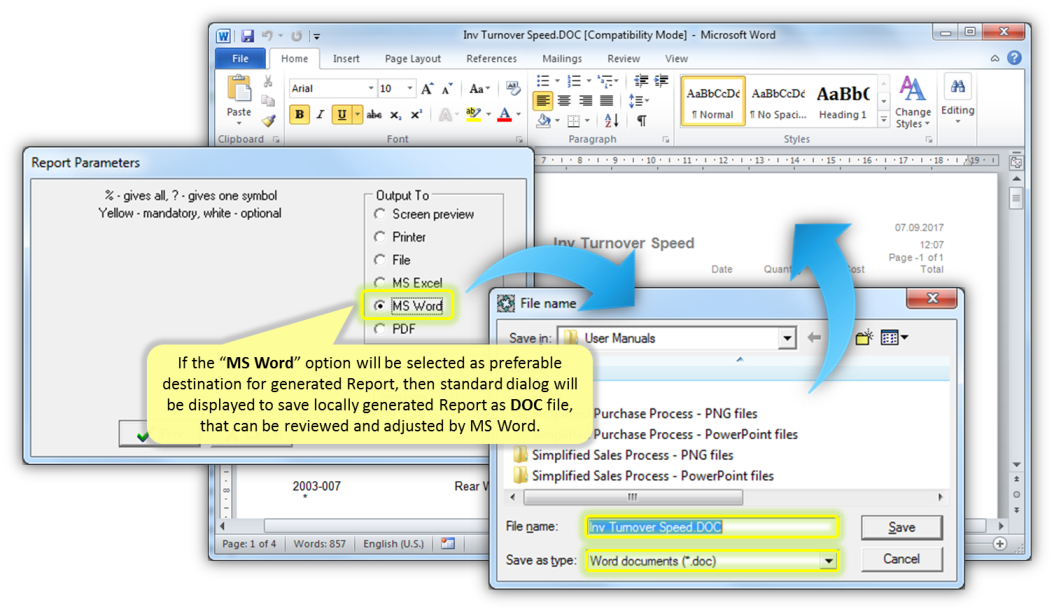This screenshot has height=612, width=1054.
Task: Toggle Underline formatting
Action: point(341,114)
